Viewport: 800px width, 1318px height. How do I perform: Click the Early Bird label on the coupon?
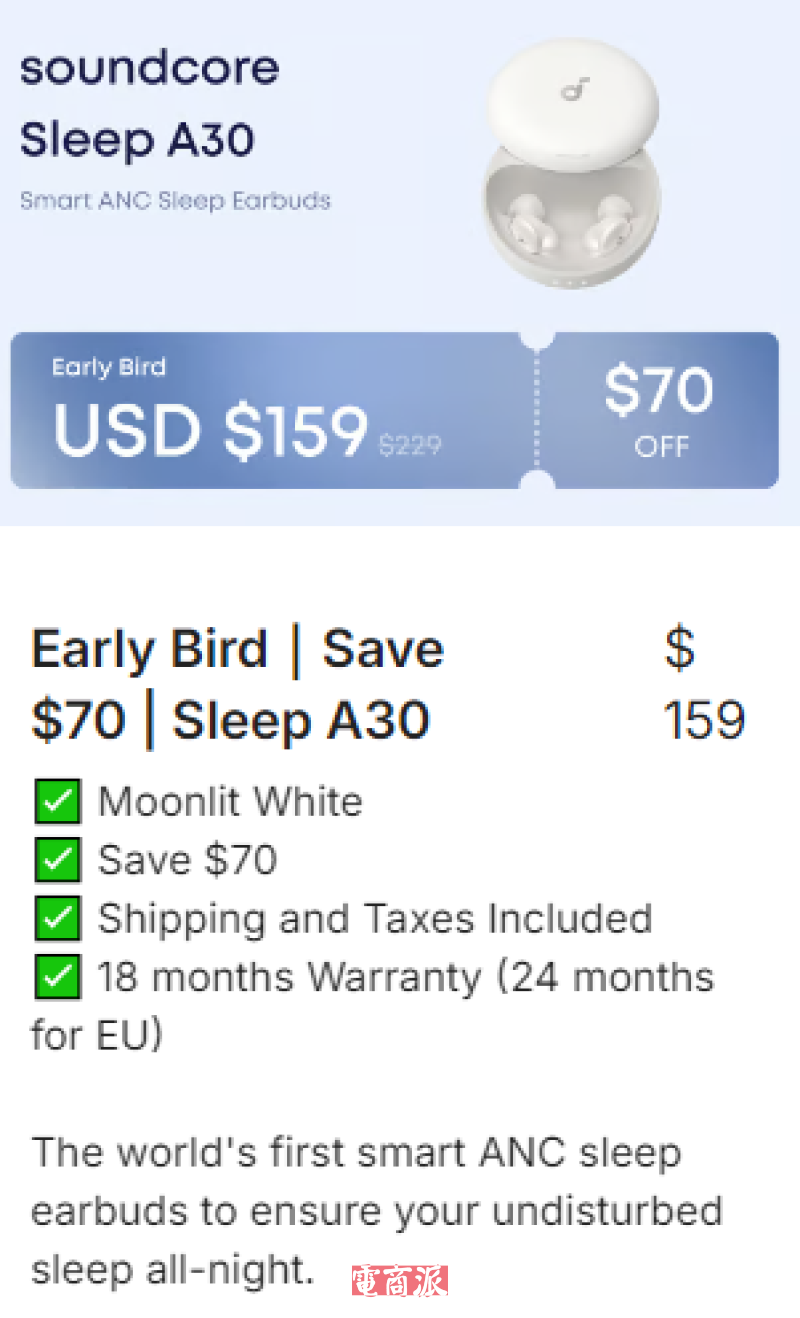coord(108,367)
